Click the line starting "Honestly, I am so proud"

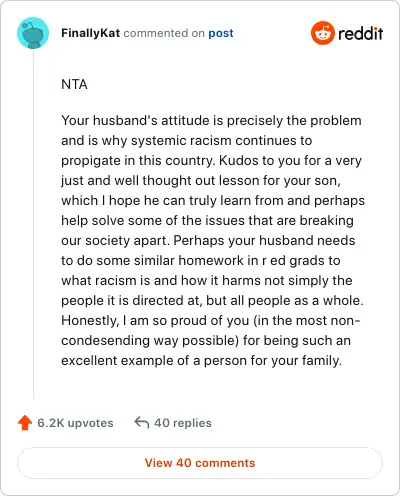(211, 320)
